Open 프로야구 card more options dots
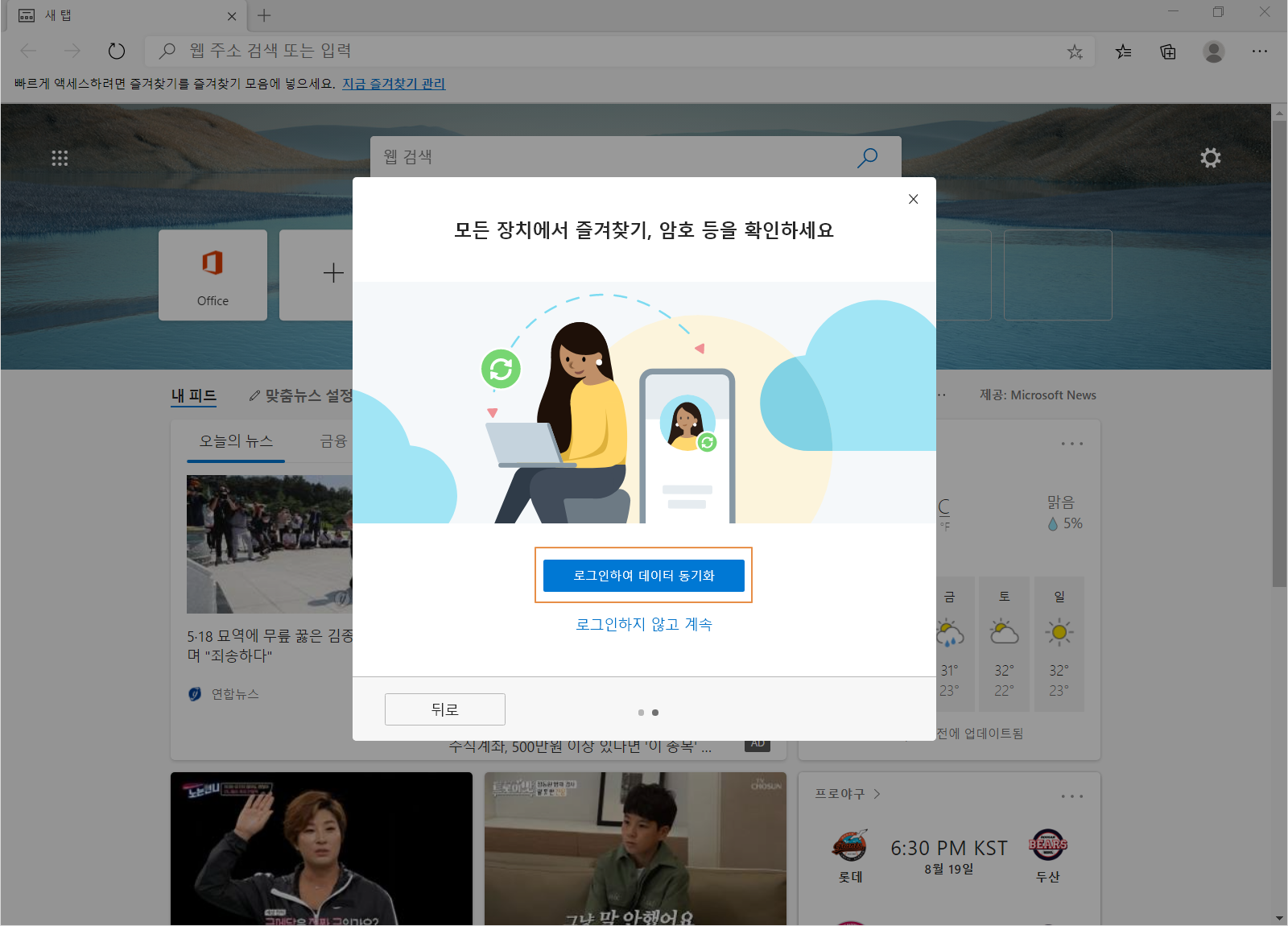The height and width of the screenshot is (926, 1288). click(1071, 796)
